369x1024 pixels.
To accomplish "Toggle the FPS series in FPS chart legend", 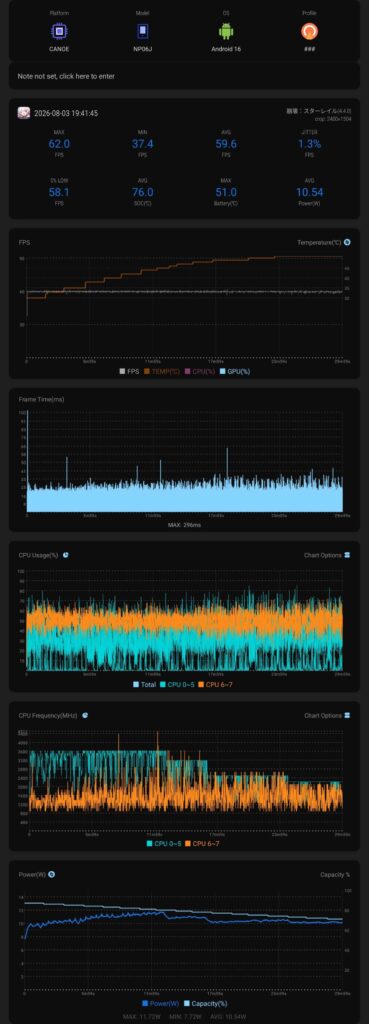I will click(129, 372).
